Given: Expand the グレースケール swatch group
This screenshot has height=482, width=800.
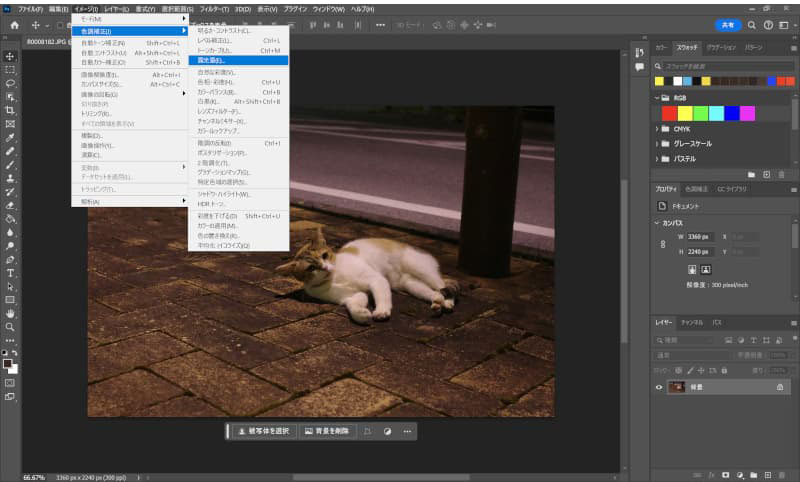Looking at the screenshot, I should (657, 143).
